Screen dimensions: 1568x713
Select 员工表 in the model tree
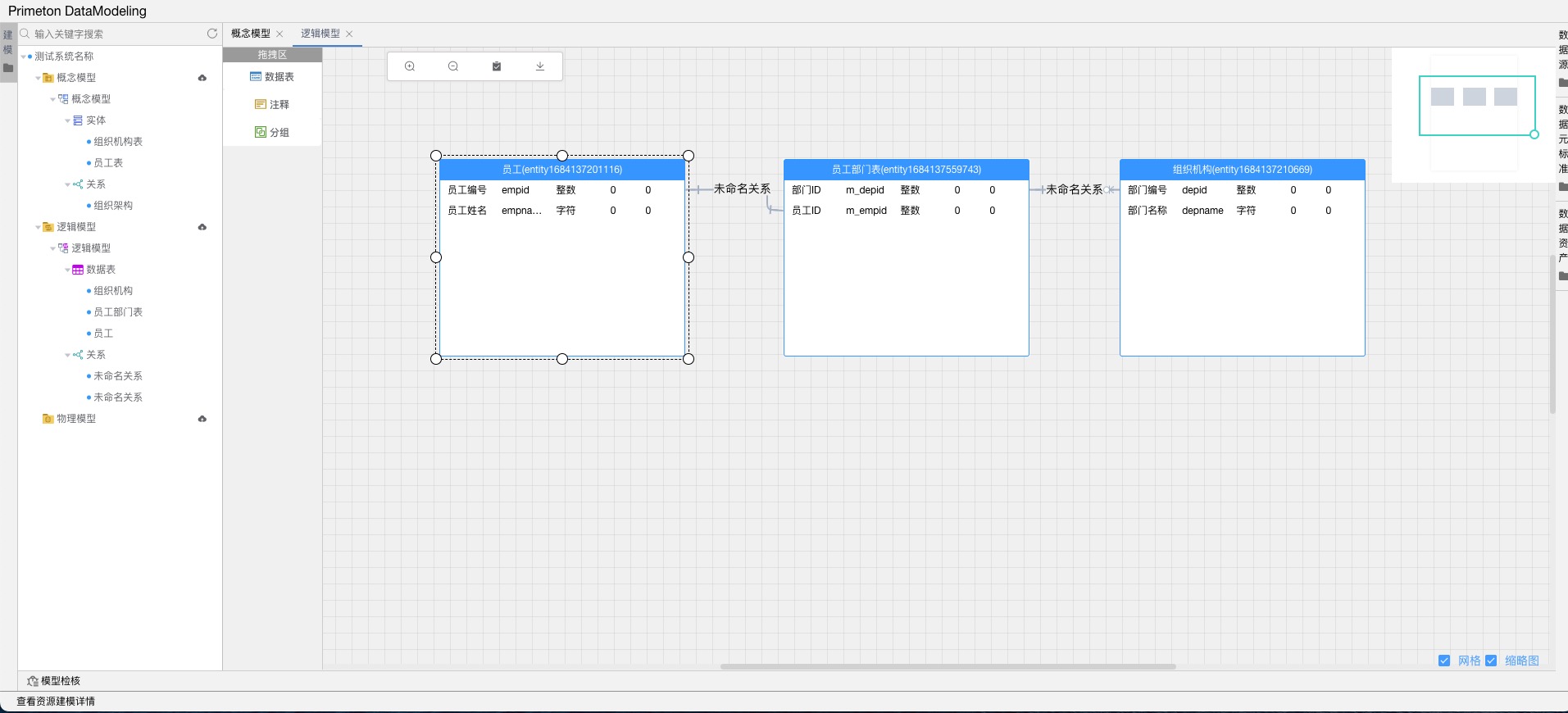pos(108,163)
